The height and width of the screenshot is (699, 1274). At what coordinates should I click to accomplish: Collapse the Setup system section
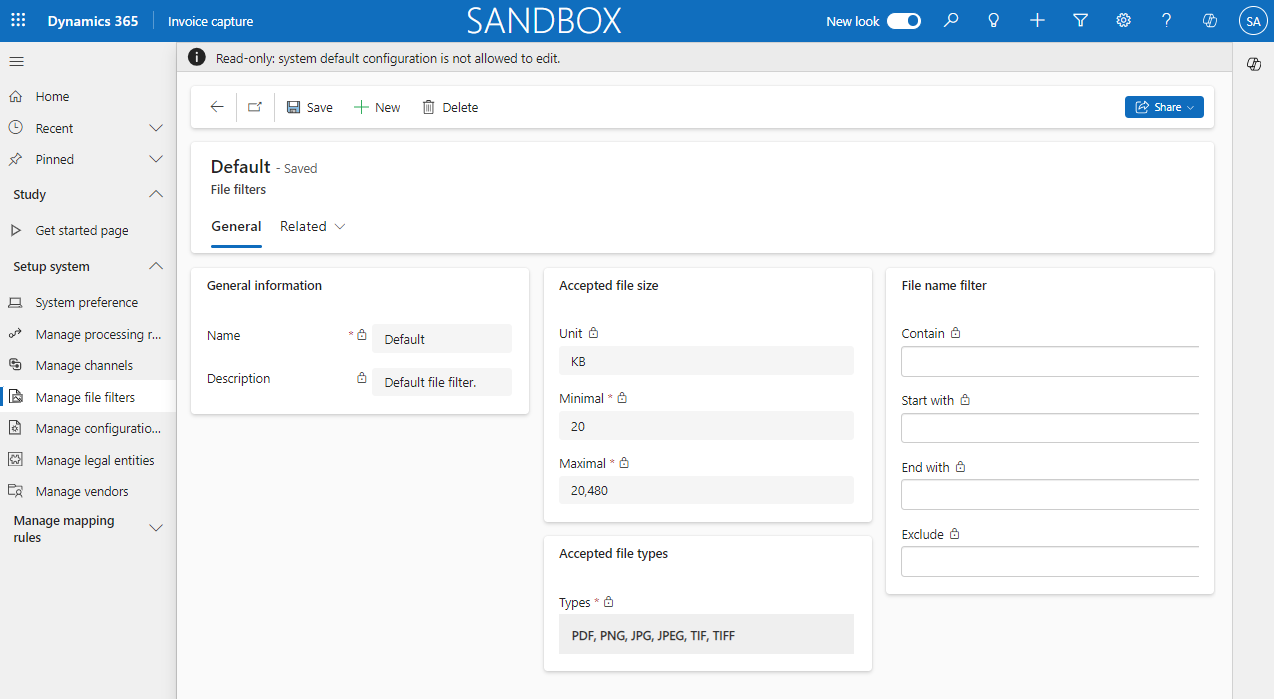(x=155, y=265)
